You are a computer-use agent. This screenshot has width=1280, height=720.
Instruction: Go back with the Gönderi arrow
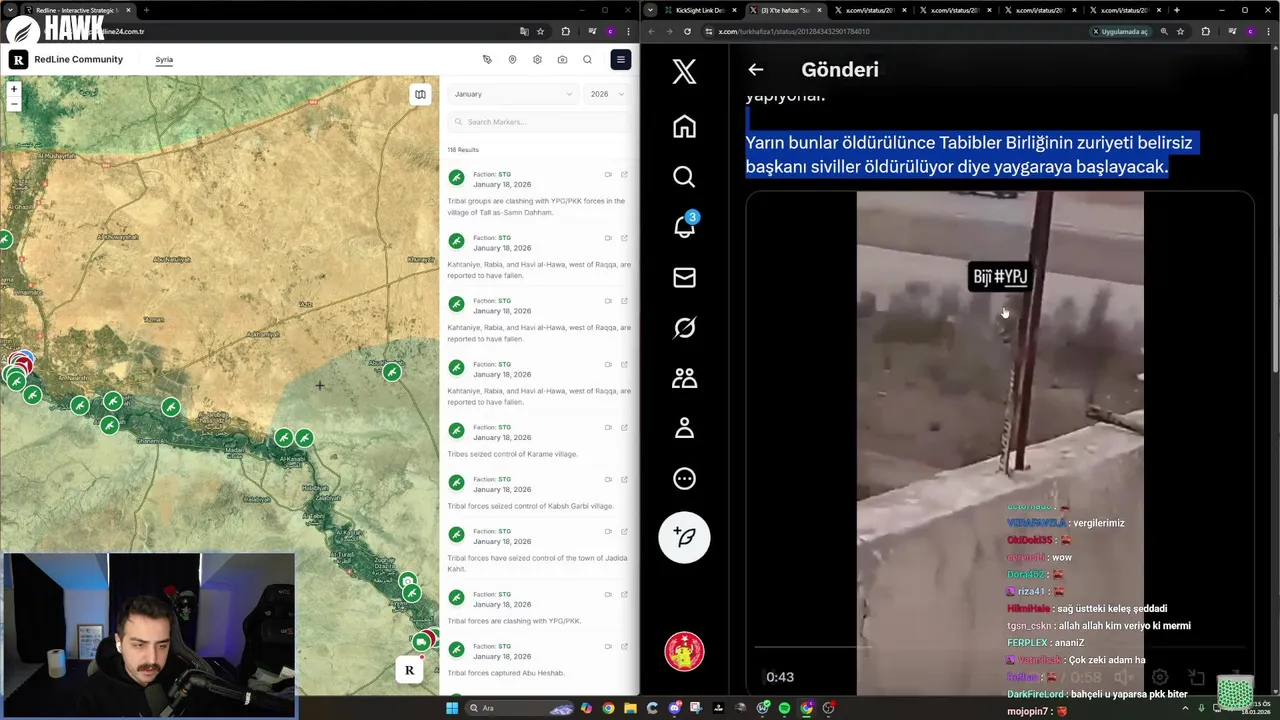(x=756, y=69)
